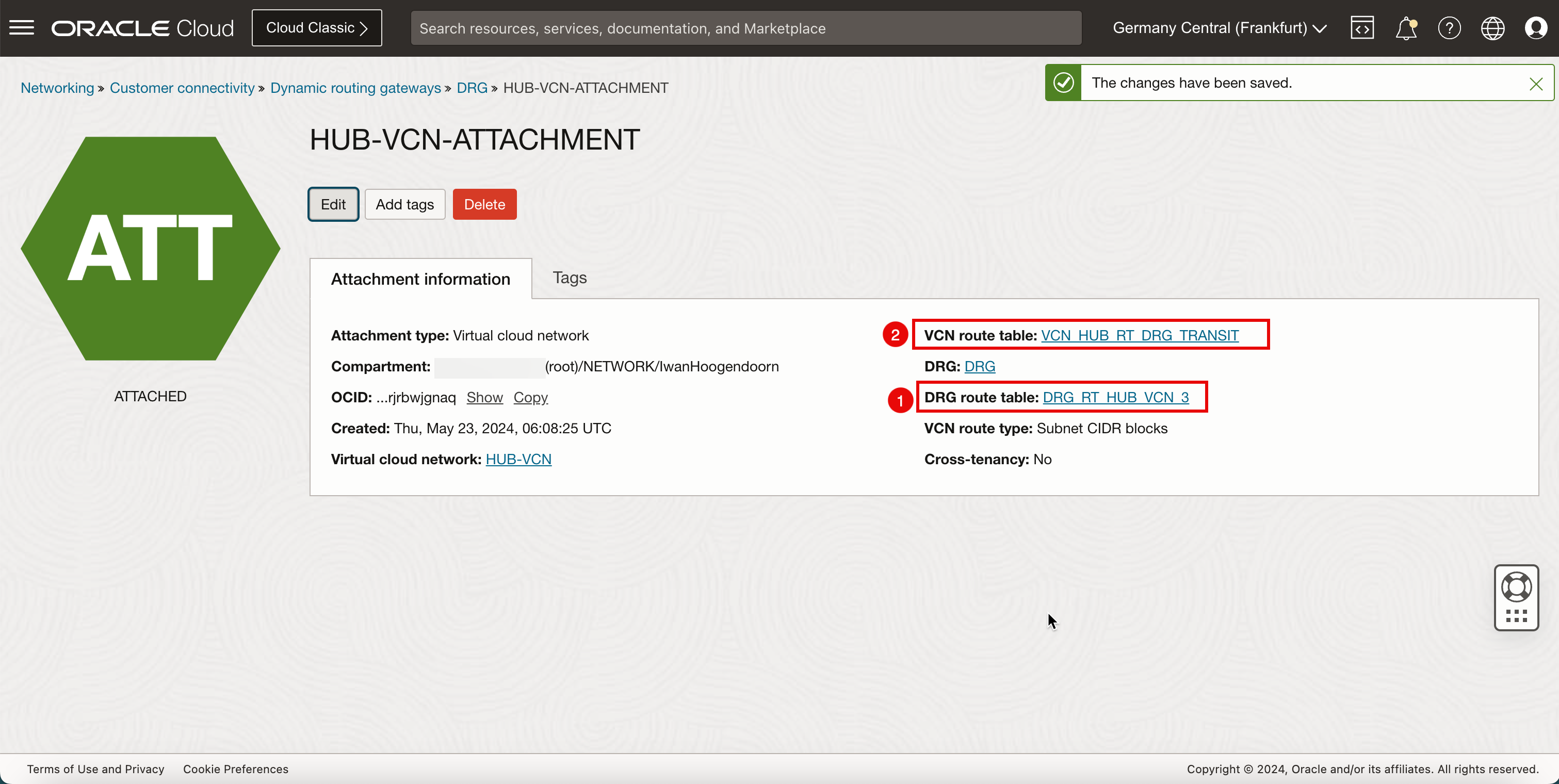Click the Cloud Shell terminal icon
The height and width of the screenshot is (784, 1559).
tap(1362, 28)
